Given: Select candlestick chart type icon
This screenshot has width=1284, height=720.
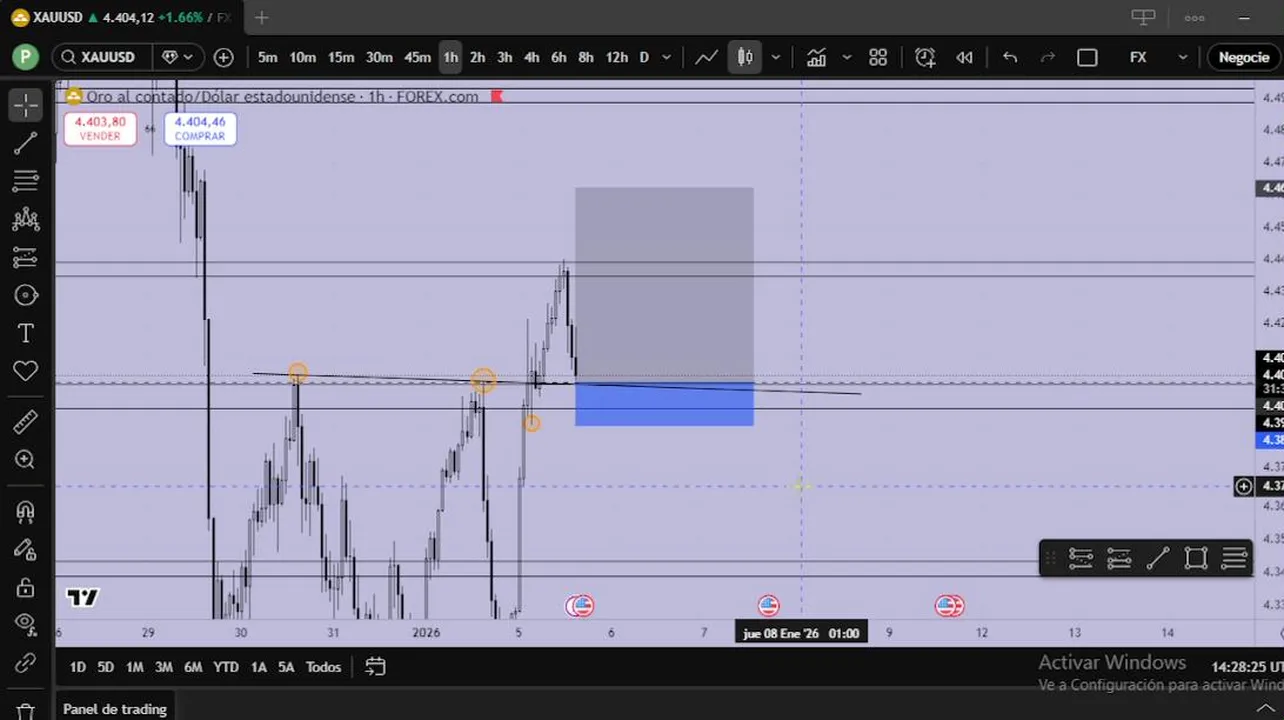Looking at the screenshot, I should point(745,57).
